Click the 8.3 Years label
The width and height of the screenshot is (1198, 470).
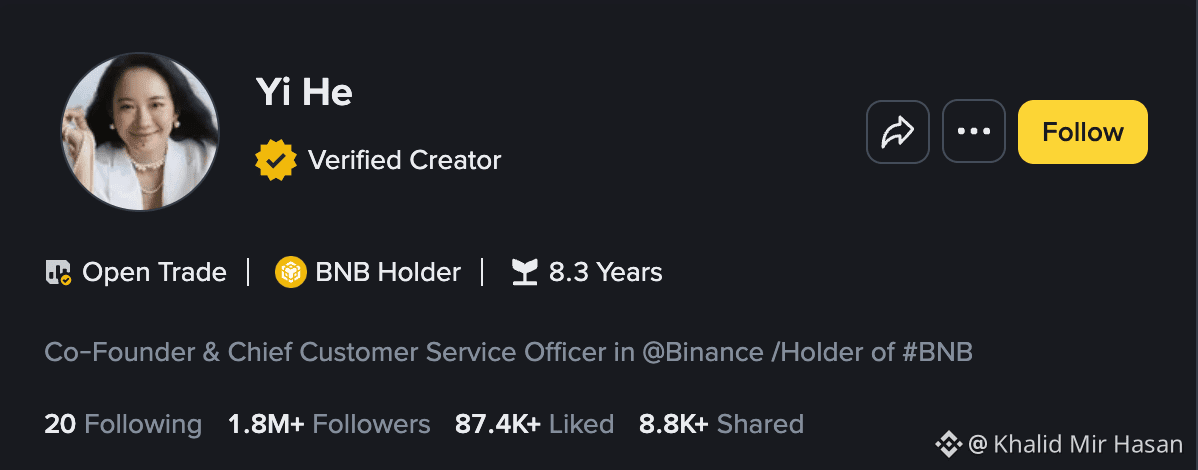coord(606,272)
